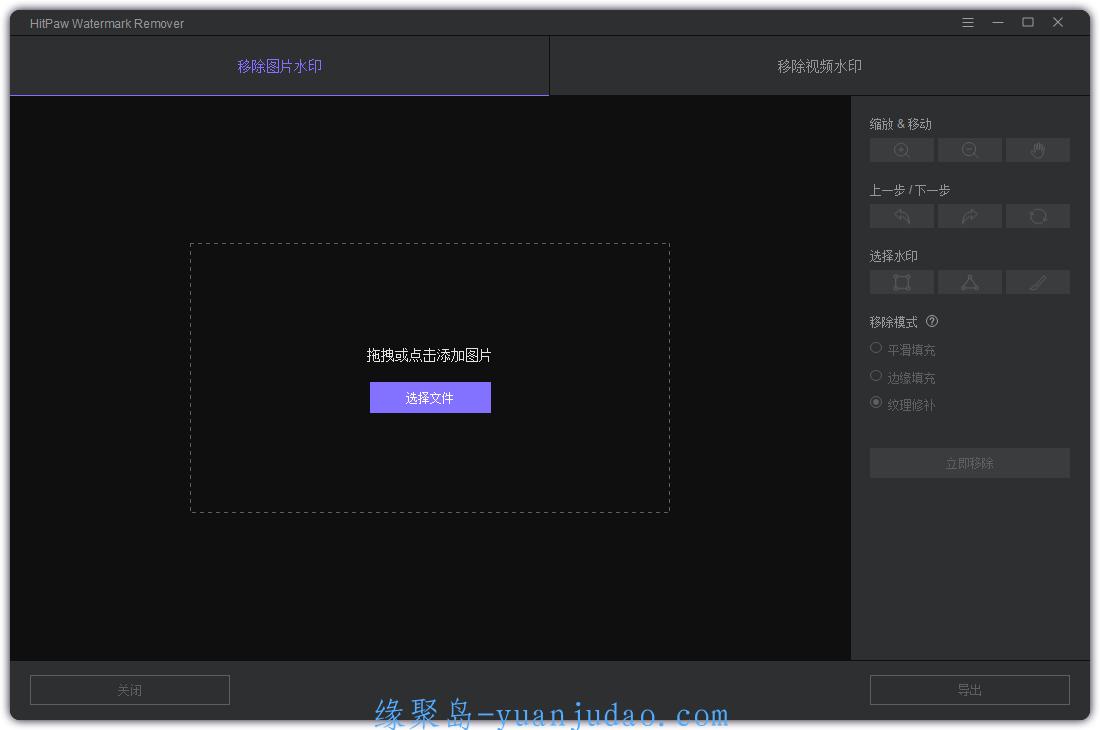Choose the 纹理修补 removal mode

coord(903,404)
